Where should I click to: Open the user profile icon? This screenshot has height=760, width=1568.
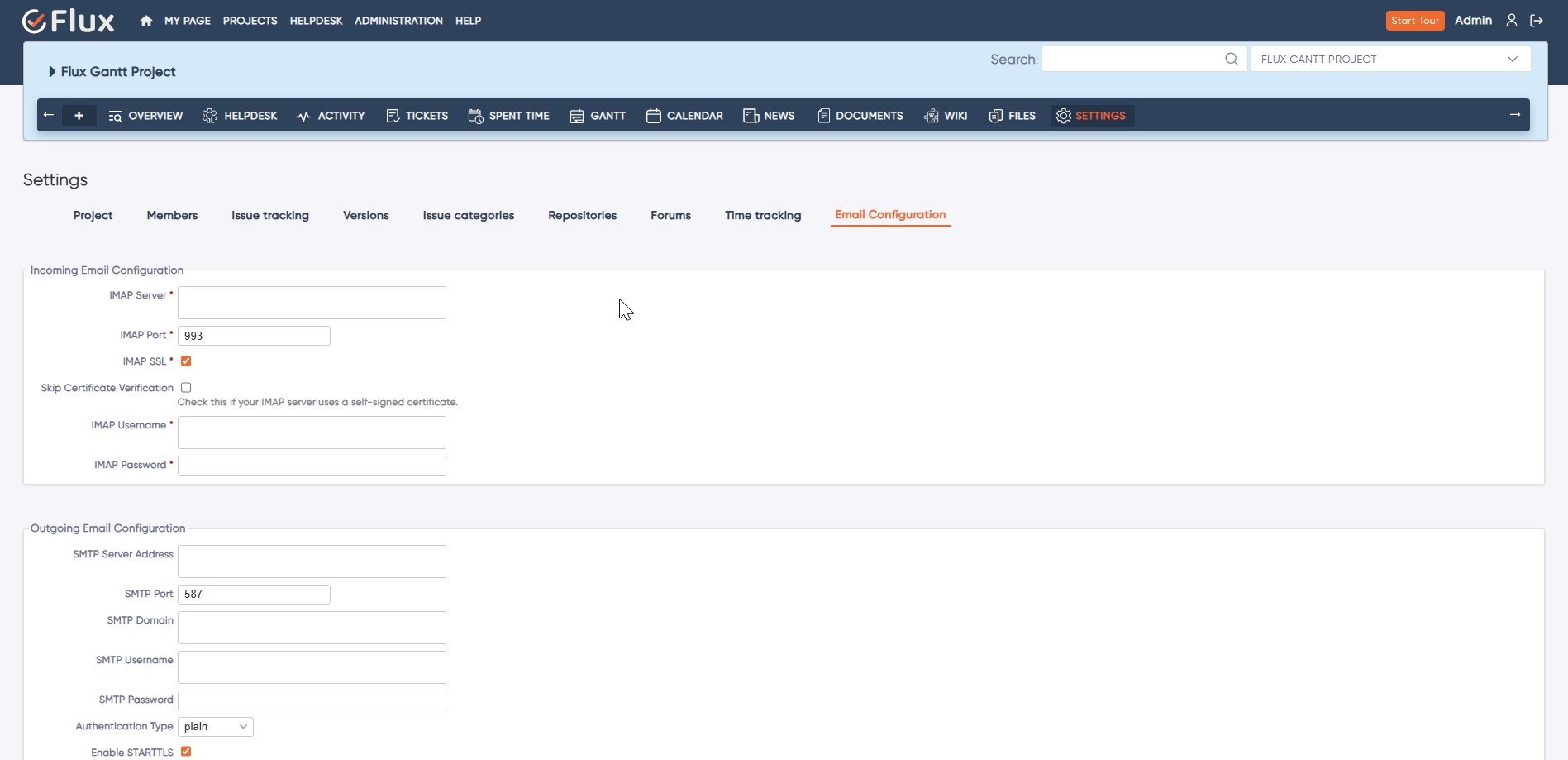click(1511, 21)
